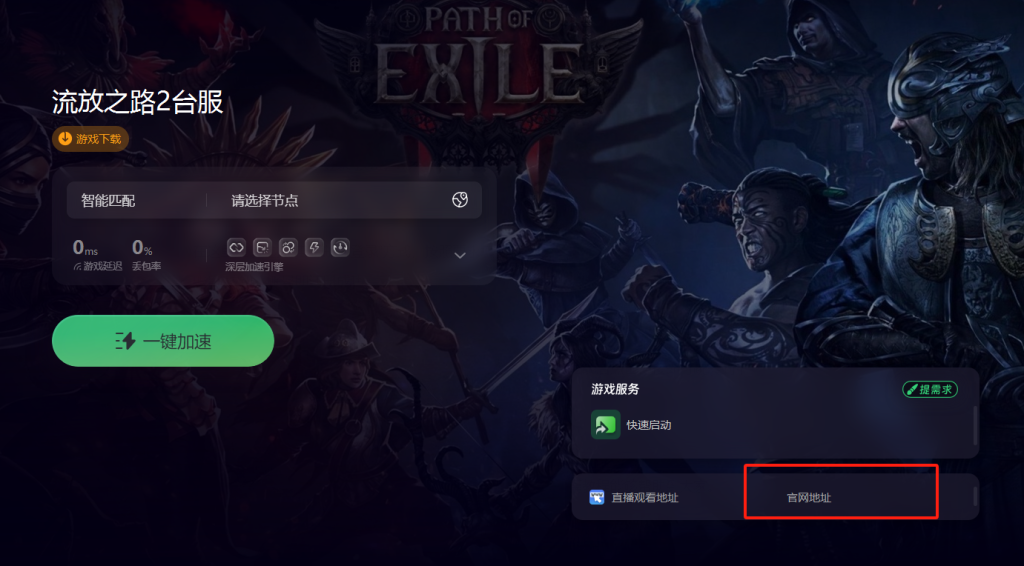Open the 请选择节点 node dropdown
The width and height of the screenshot is (1024, 566).
pyautogui.click(x=344, y=200)
